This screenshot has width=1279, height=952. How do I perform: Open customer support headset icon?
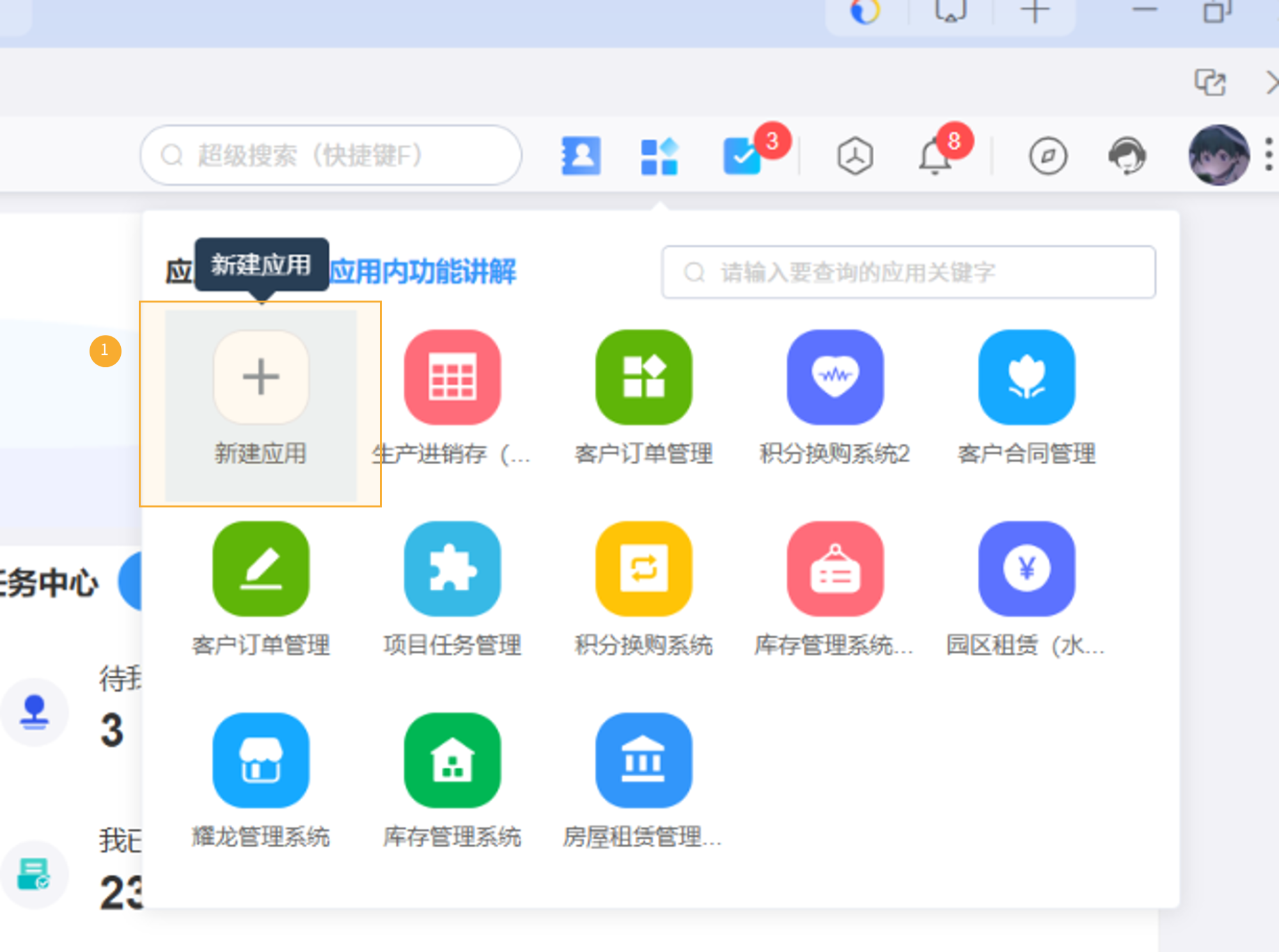click(1126, 155)
